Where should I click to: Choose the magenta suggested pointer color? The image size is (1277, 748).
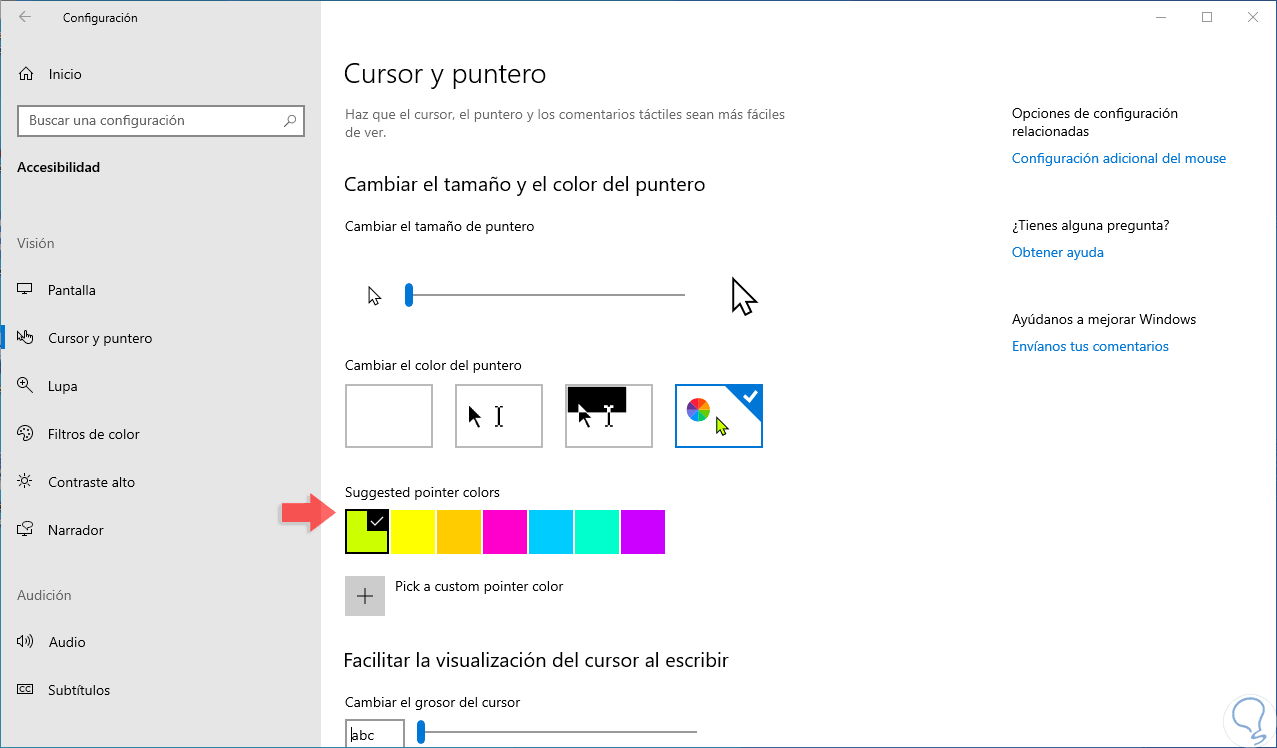click(x=505, y=531)
